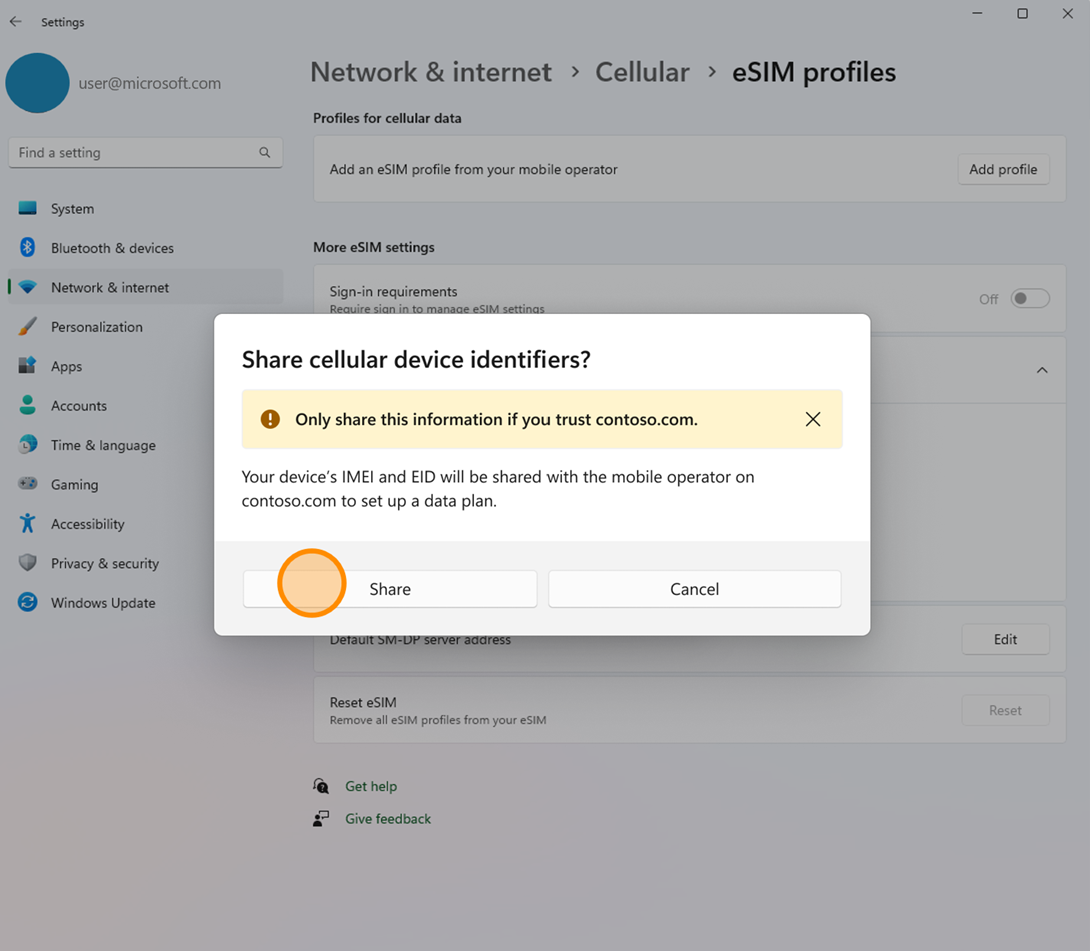Select the Personalization paintbrush icon

coord(28,327)
